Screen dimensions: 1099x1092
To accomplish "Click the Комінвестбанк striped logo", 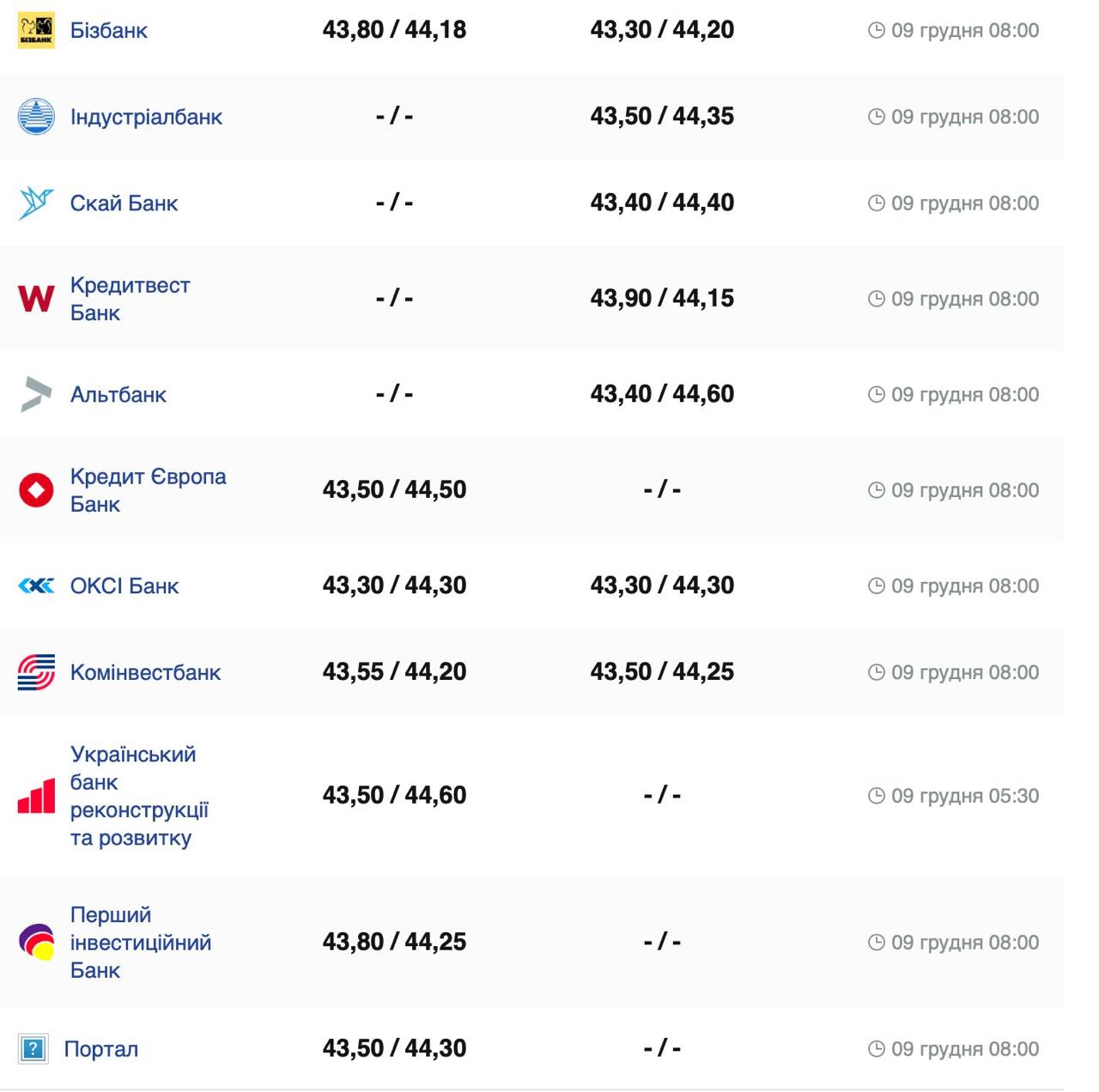I will pos(36,672).
